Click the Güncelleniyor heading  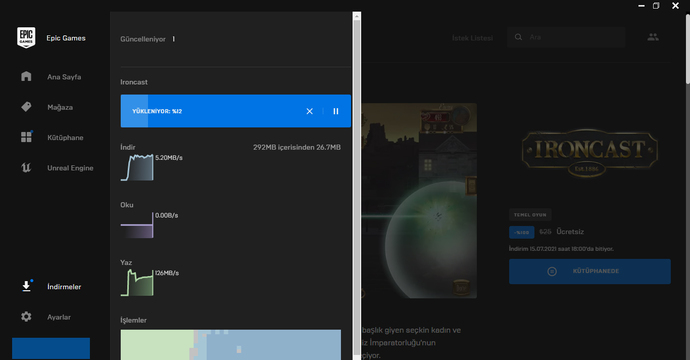click(x=143, y=39)
